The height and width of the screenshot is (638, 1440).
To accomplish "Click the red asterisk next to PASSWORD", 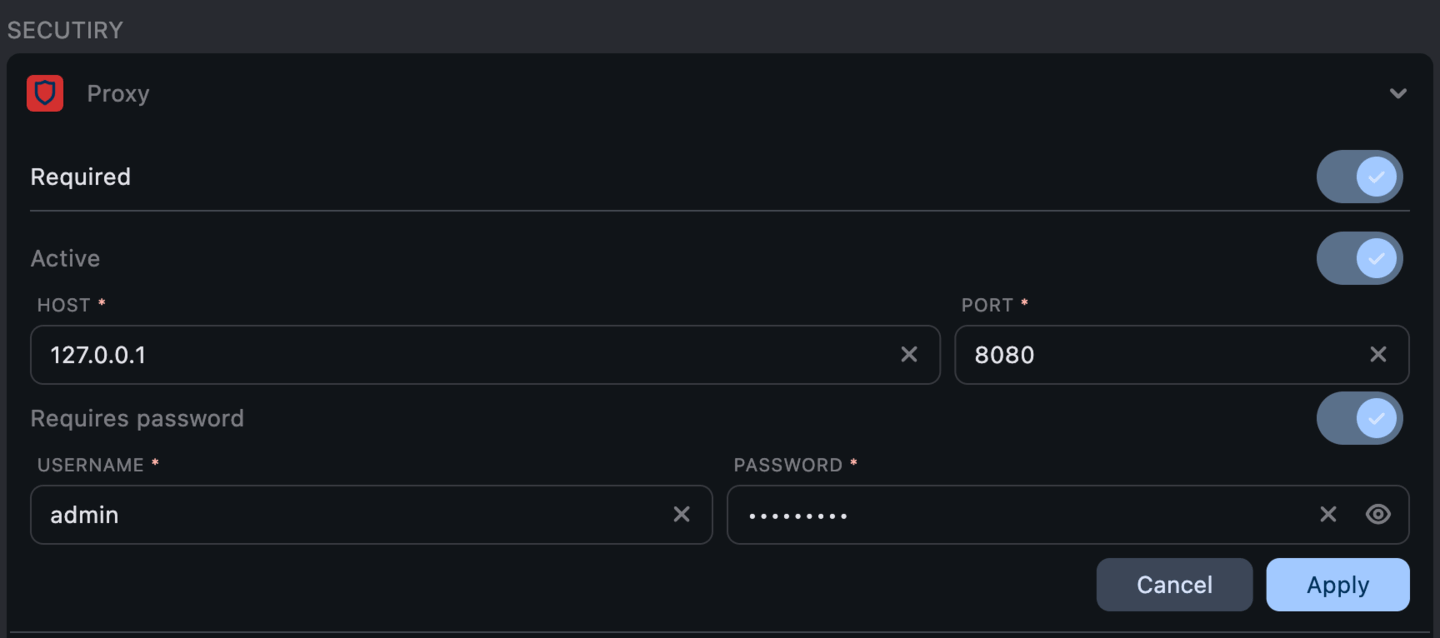I will (x=851, y=463).
